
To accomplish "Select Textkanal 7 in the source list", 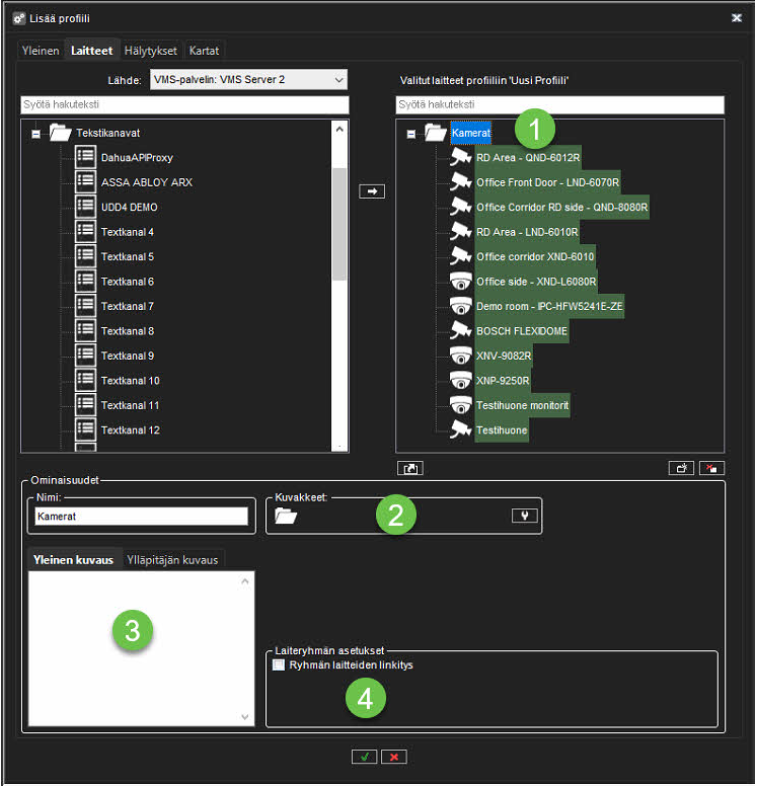I will (127, 306).
